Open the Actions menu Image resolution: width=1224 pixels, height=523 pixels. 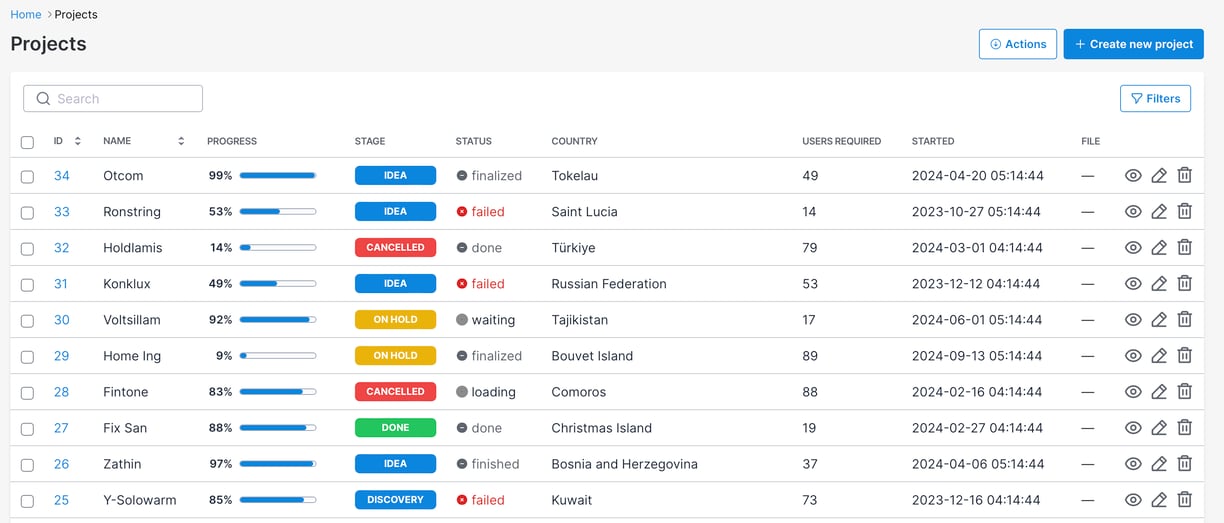click(x=1018, y=44)
